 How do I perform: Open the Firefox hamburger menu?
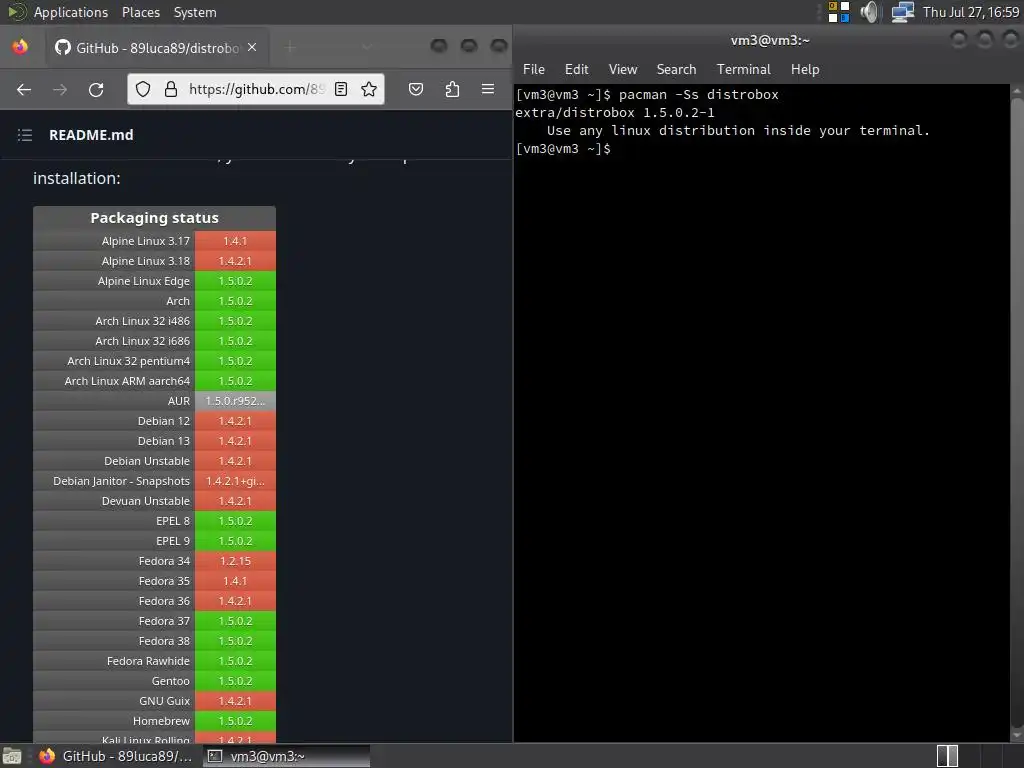pos(488,89)
